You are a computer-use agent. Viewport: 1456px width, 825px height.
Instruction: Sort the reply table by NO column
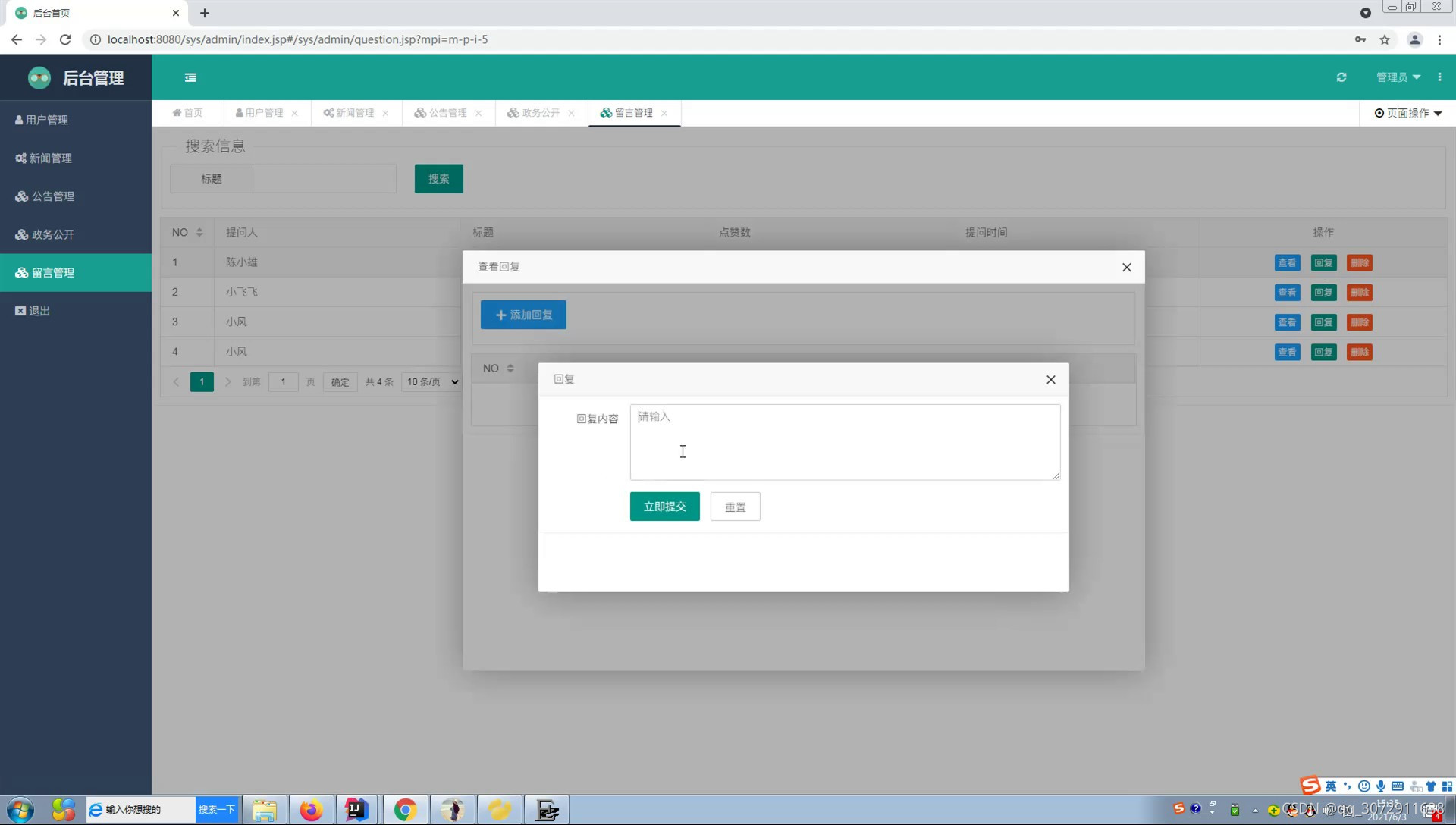tap(510, 369)
